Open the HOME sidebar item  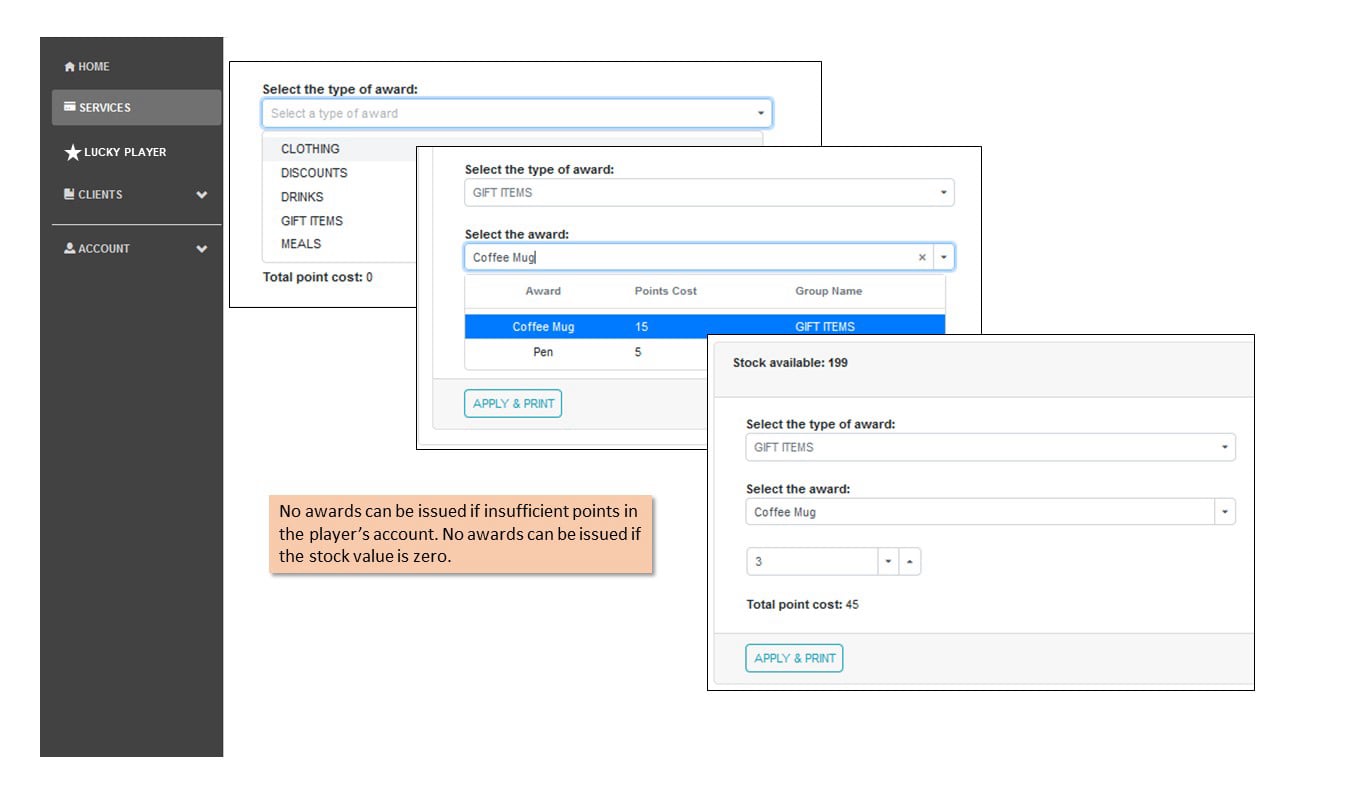tap(87, 67)
